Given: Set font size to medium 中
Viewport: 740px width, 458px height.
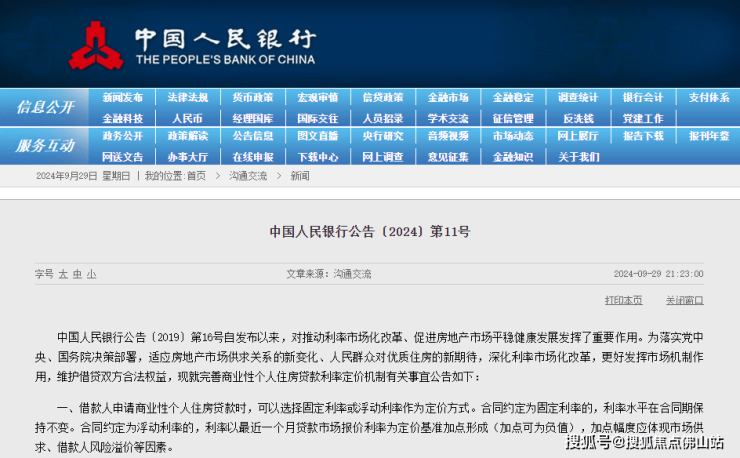Looking at the screenshot, I should 77,273.
